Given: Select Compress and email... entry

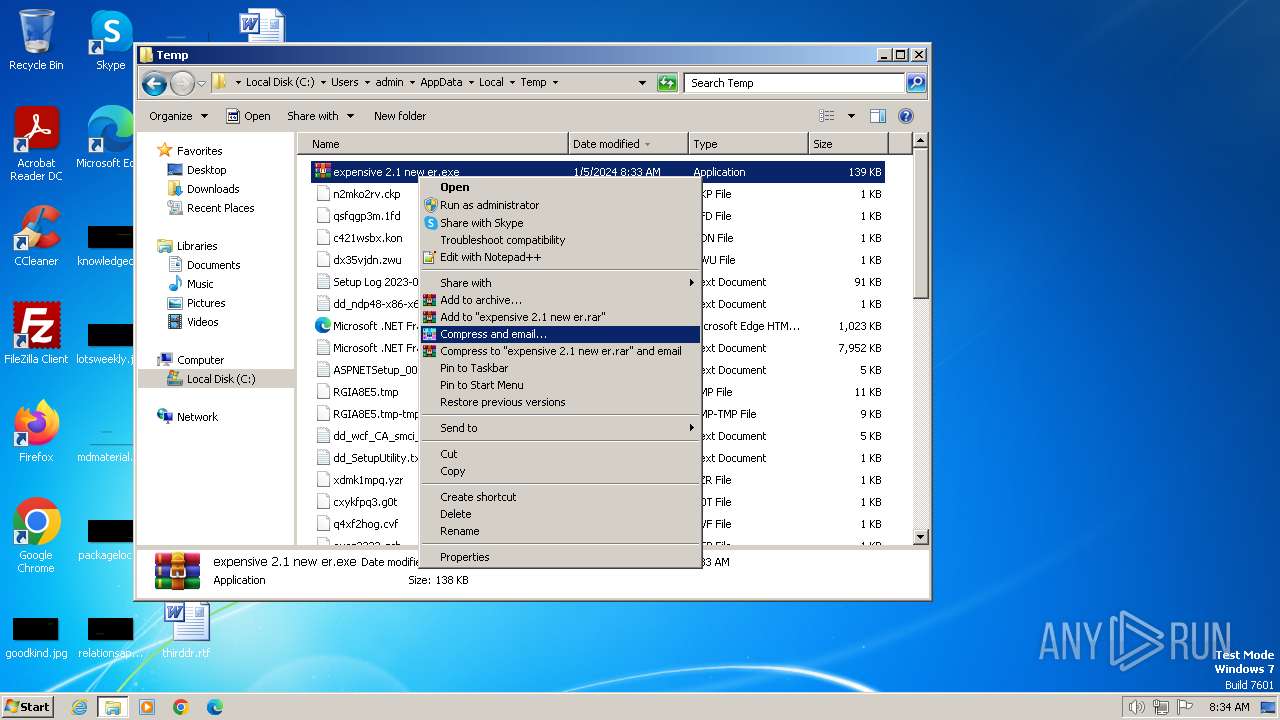Looking at the screenshot, I should point(560,334).
